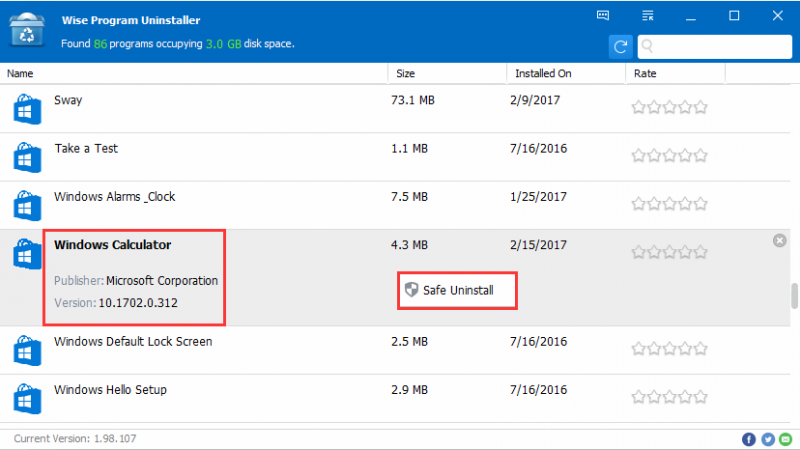Click the vertical scrollbar thumb
The height and width of the screenshot is (450, 800).
pyautogui.click(x=794, y=295)
